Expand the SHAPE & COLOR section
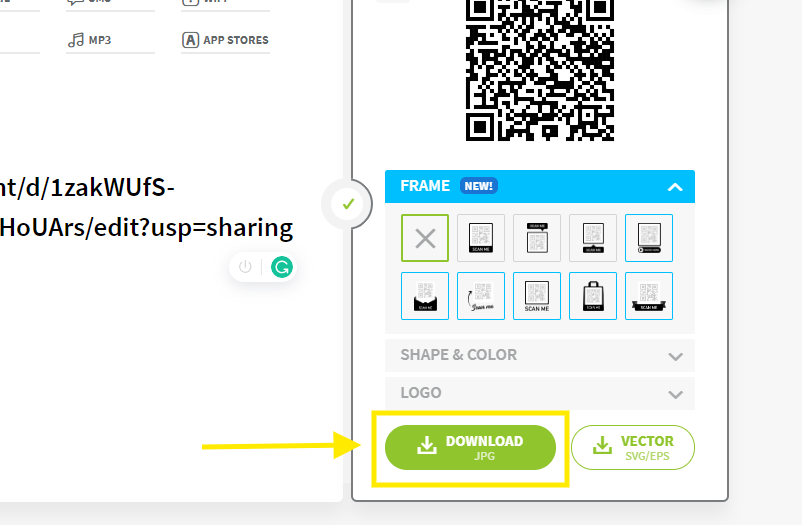Screen dimensions: 802x525 click(x=540, y=355)
